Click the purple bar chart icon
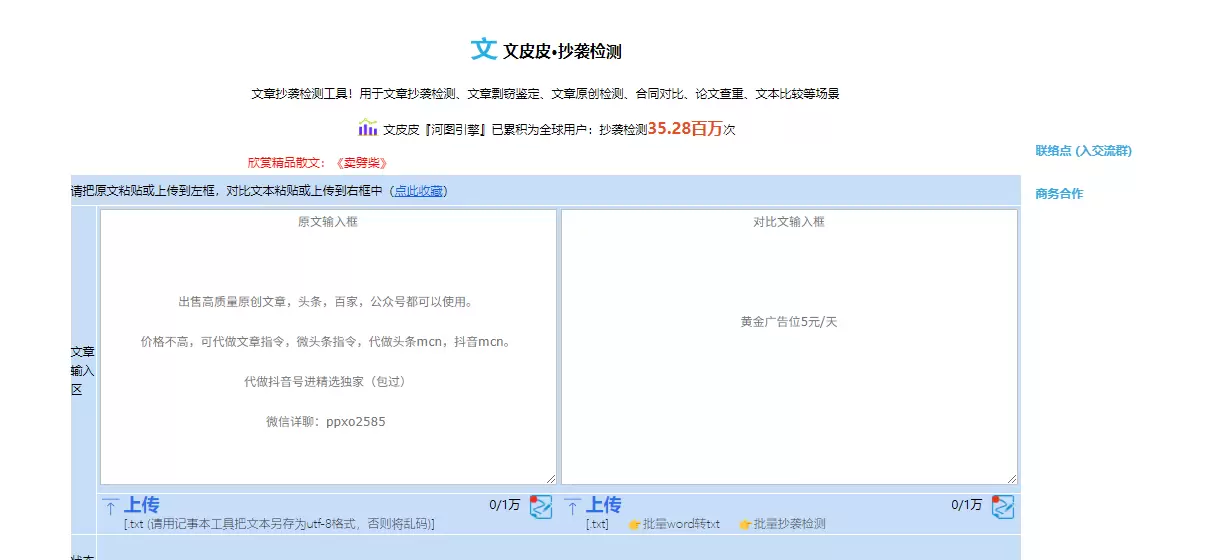 368,128
